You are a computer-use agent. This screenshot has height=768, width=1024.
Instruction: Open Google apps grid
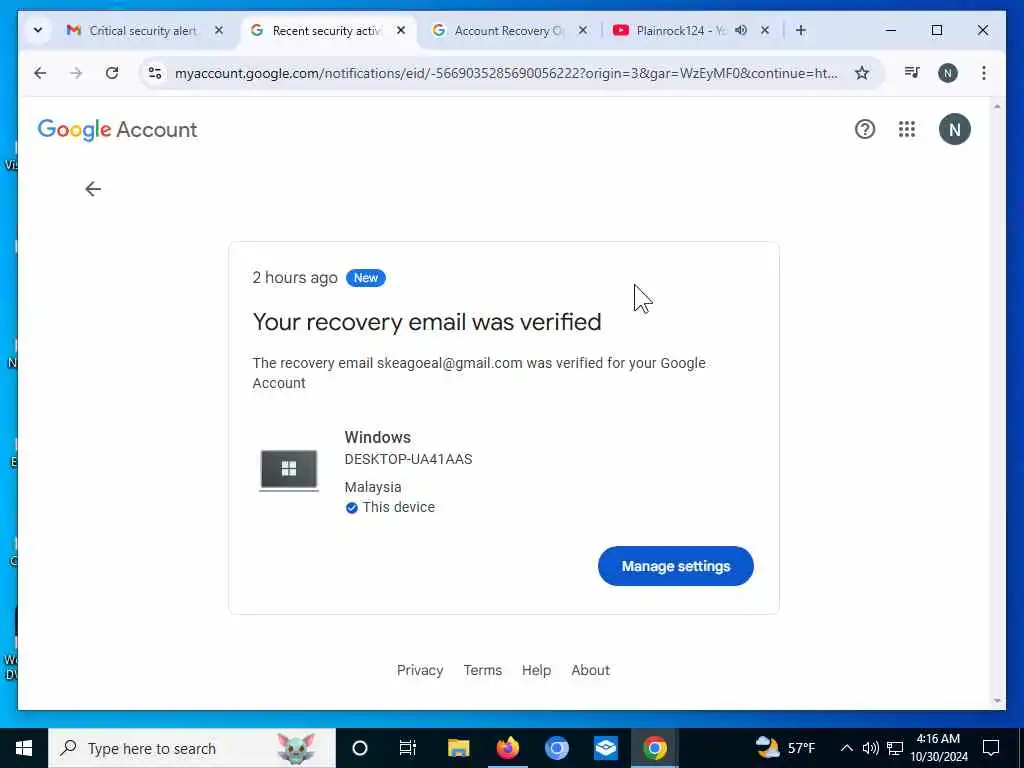[x=906, y=129]
